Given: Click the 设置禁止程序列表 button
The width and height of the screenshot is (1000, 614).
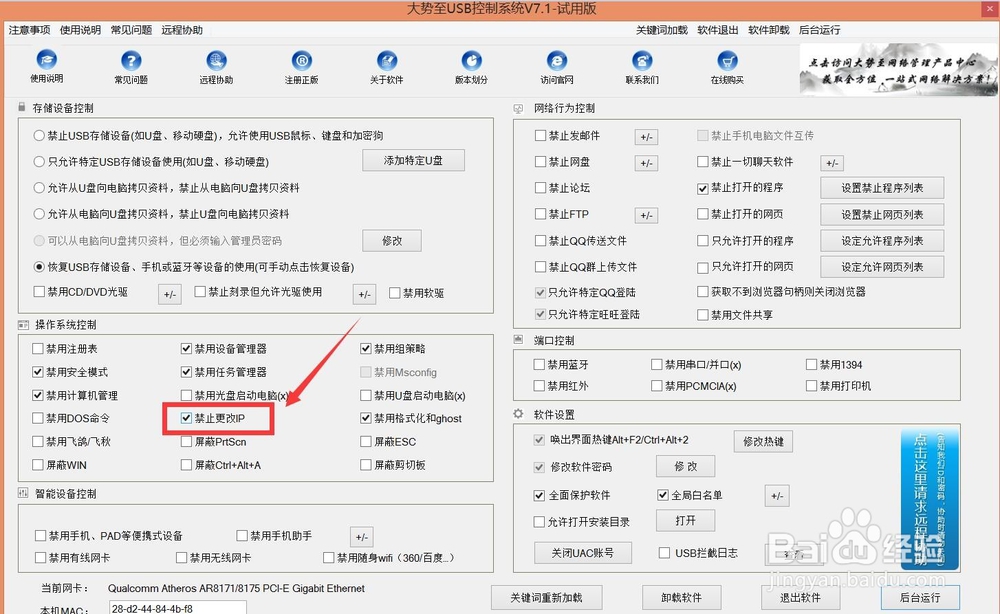Looking at the screenshot, I should click(882, 188).
